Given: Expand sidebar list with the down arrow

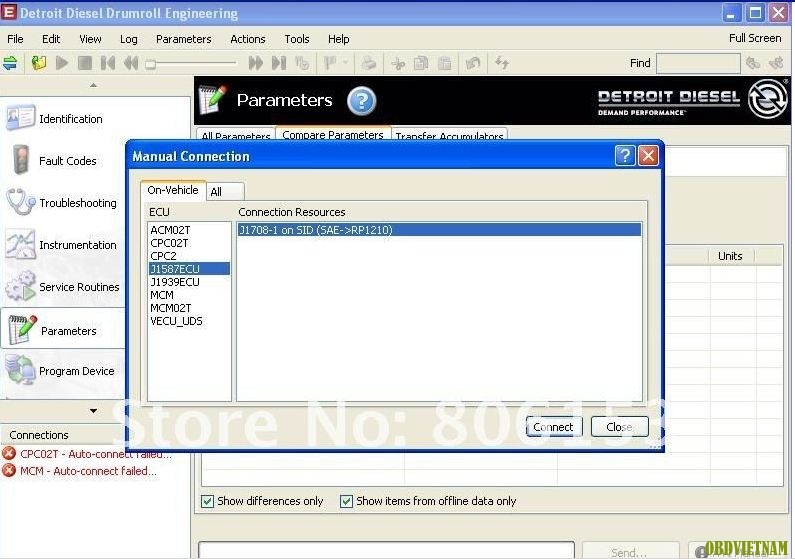Looking at the screenshot, I should [94, 410].
